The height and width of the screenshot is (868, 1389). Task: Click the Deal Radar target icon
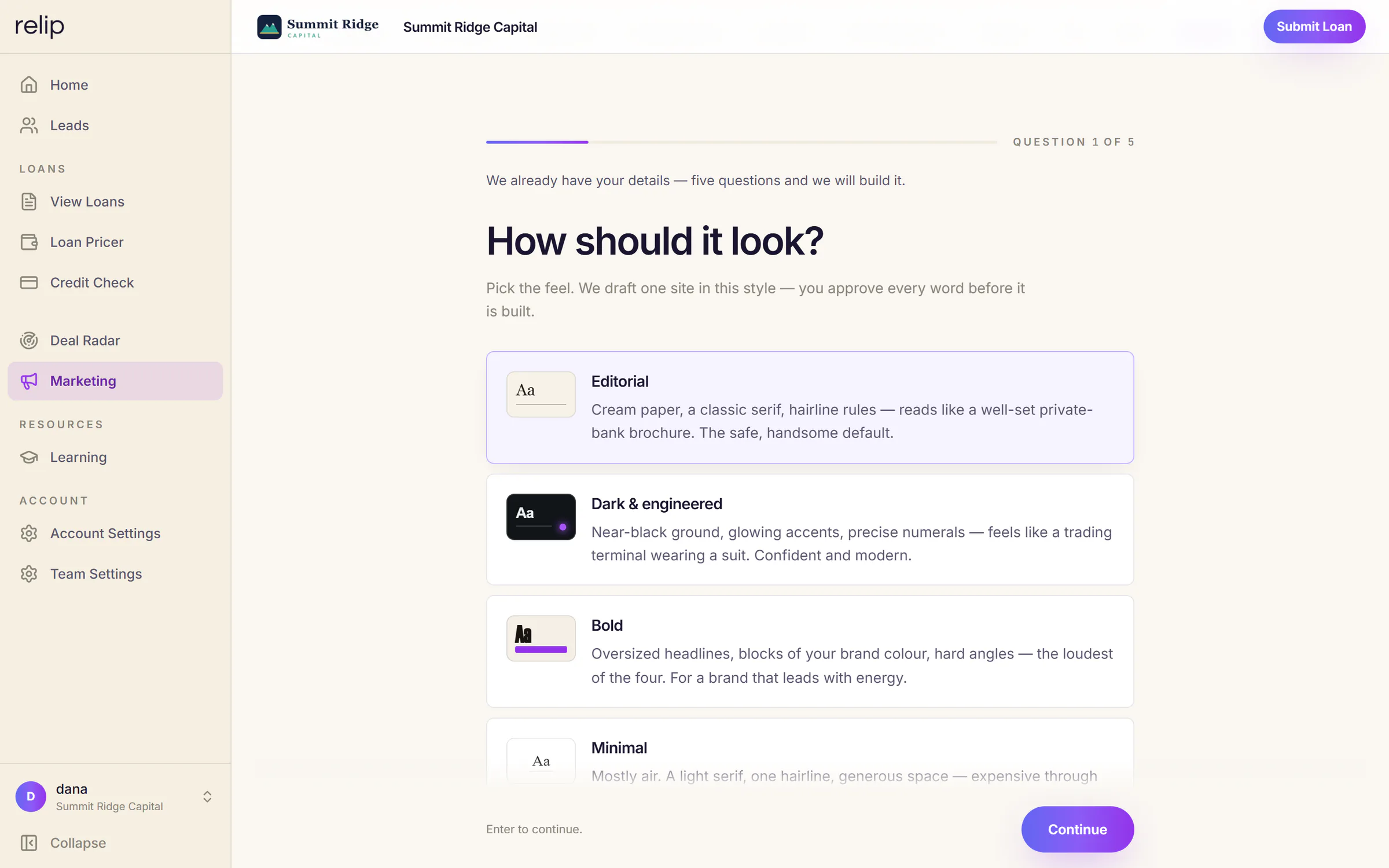(x=29, y=340)
